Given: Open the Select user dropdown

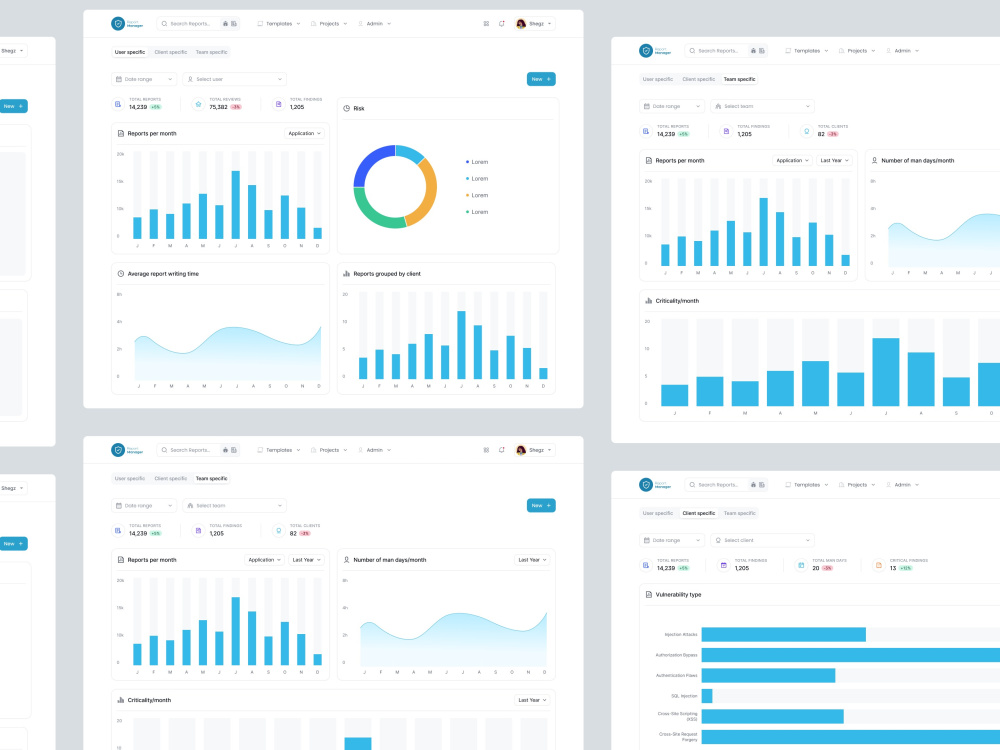Looking at the screenshot, I should (x=235, y=79).
